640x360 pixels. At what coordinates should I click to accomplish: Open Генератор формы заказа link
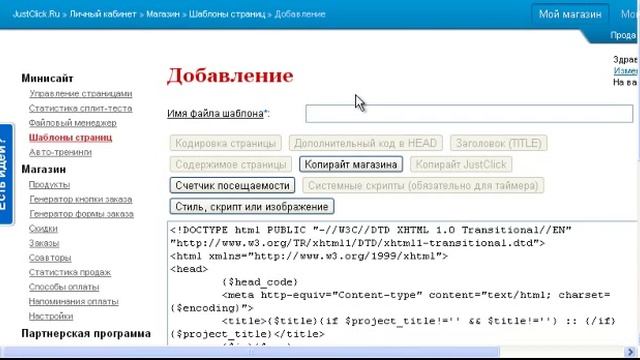[x=81, y=213]
